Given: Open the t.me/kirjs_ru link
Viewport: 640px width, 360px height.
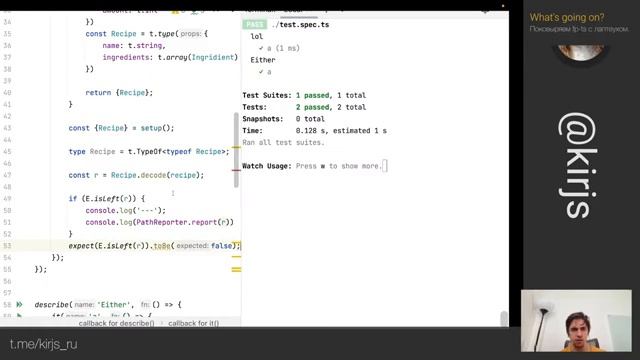Looking at the screenshot, I should coord(44,344).
